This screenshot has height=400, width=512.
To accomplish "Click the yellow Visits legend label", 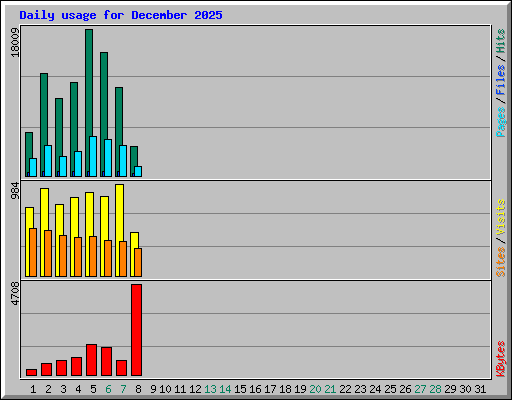I will [500, 217].
